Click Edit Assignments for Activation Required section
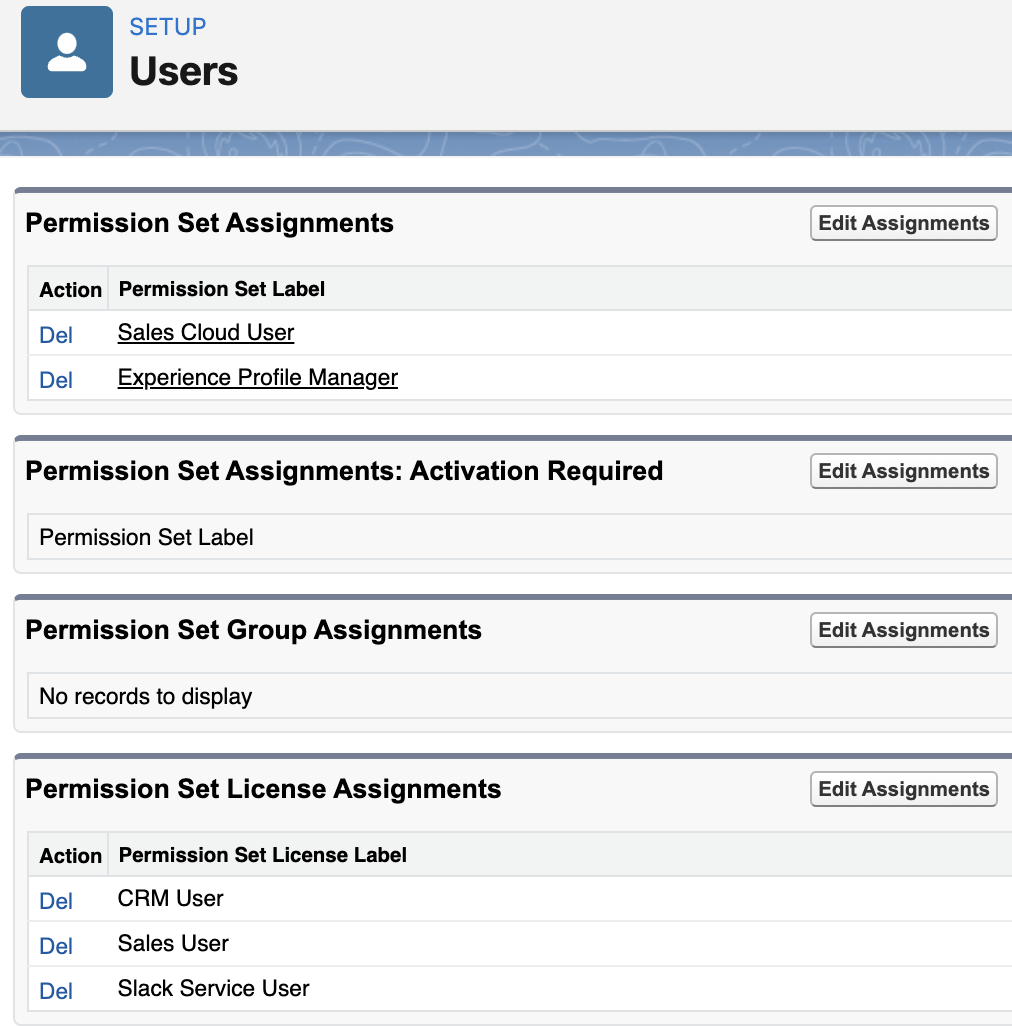 point(903,471)
